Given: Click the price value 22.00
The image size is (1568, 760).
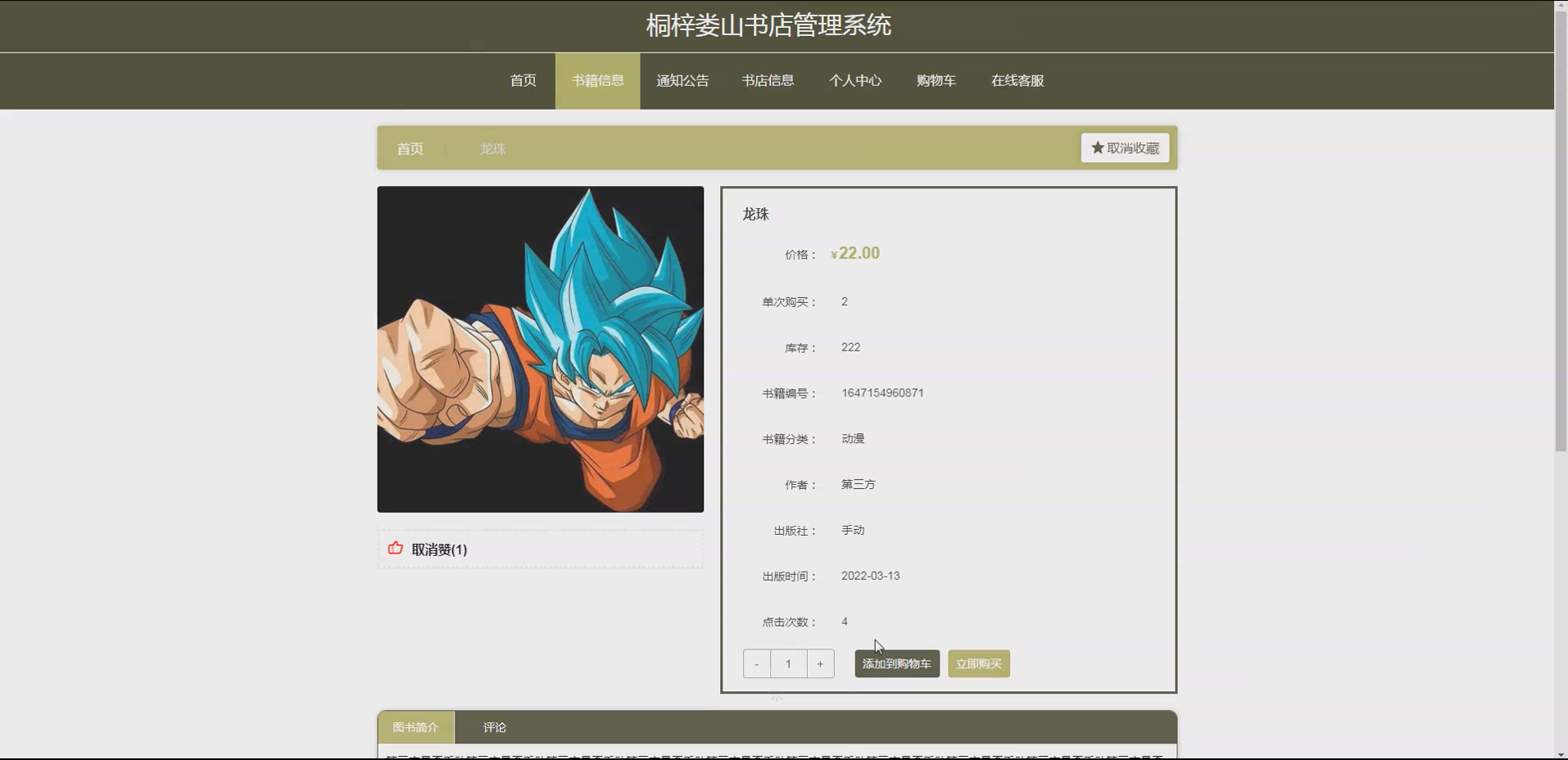Looking at the screenshot, I should coord(859,253).
